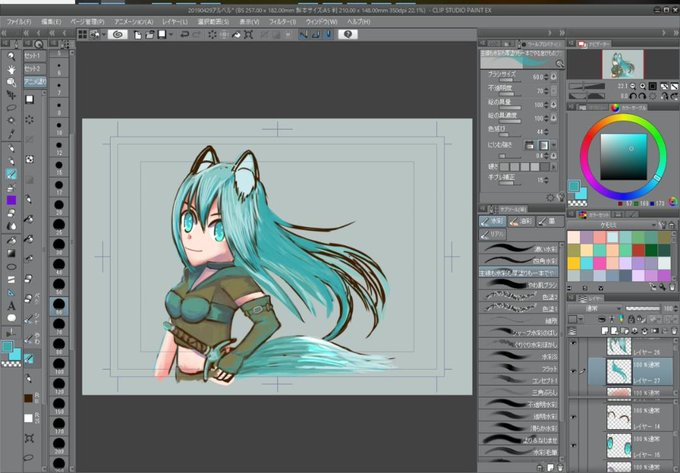The width and height of the screenshot is (680, 473).
Task: Toggle the clip to layer below icon
Action: tap(602, 320)
